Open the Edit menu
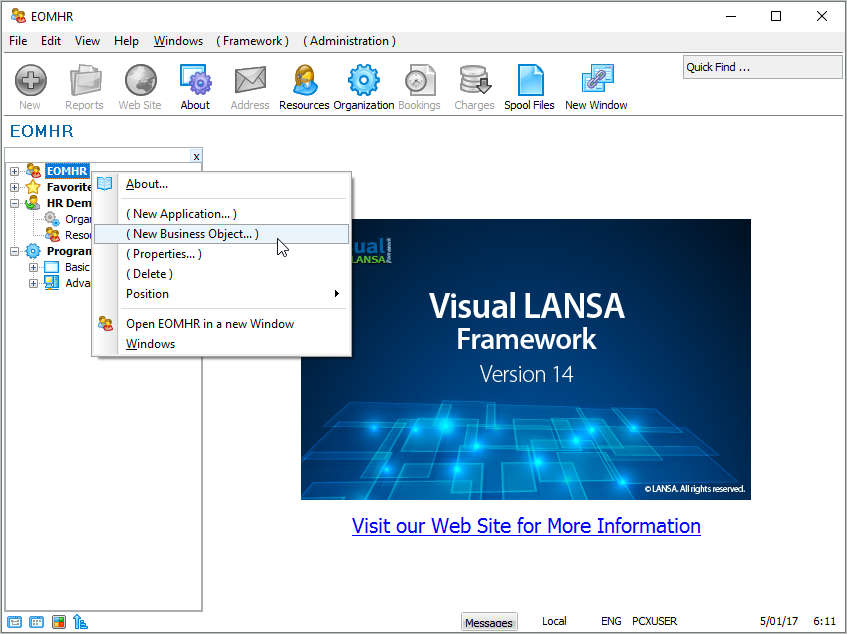847x634 pixels. coord(51,41)
